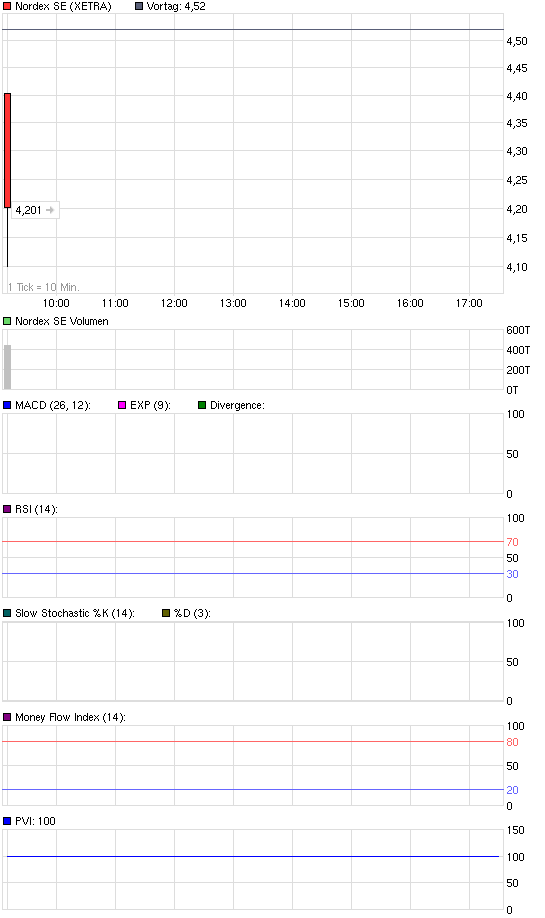Click the green Divergence legend swatch
Viewport: 545px width, 918px height.
[x=202, y=405]
